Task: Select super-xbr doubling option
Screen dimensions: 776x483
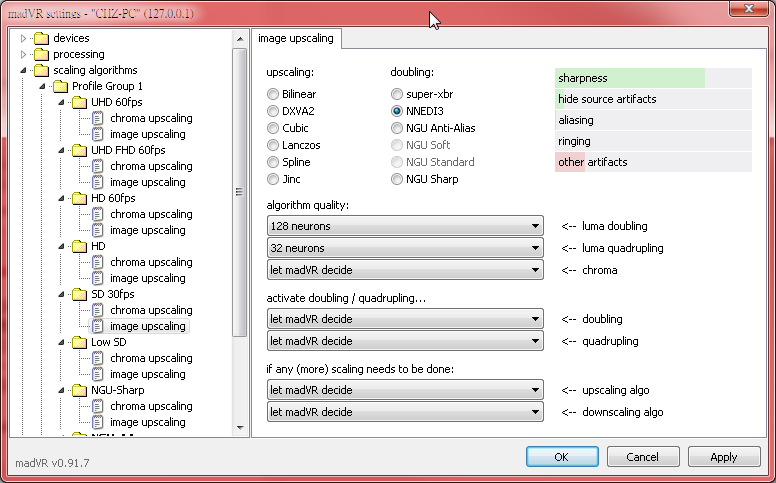Action: 396,94
